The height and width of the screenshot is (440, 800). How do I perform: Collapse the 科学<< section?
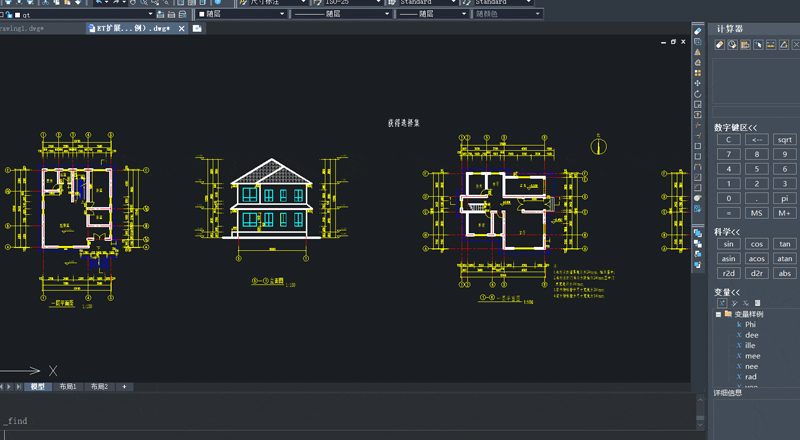(727, 231)
